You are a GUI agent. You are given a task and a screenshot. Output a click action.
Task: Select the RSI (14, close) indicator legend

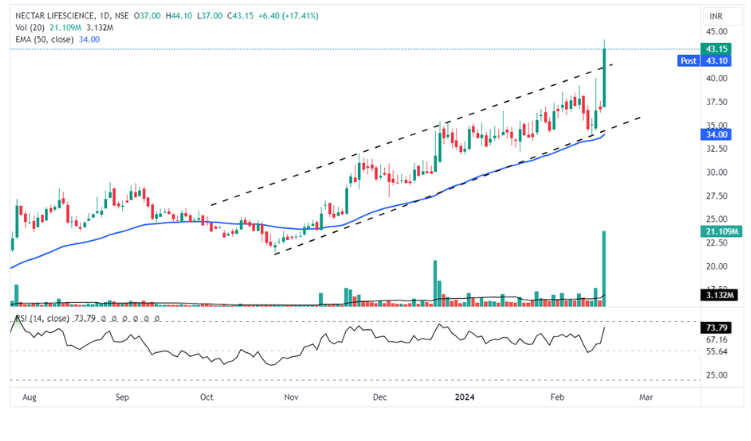click(40, 318)
